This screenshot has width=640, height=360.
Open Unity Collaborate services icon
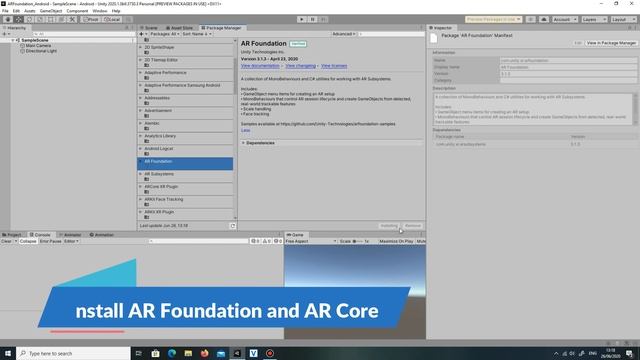tap(531, 19)
